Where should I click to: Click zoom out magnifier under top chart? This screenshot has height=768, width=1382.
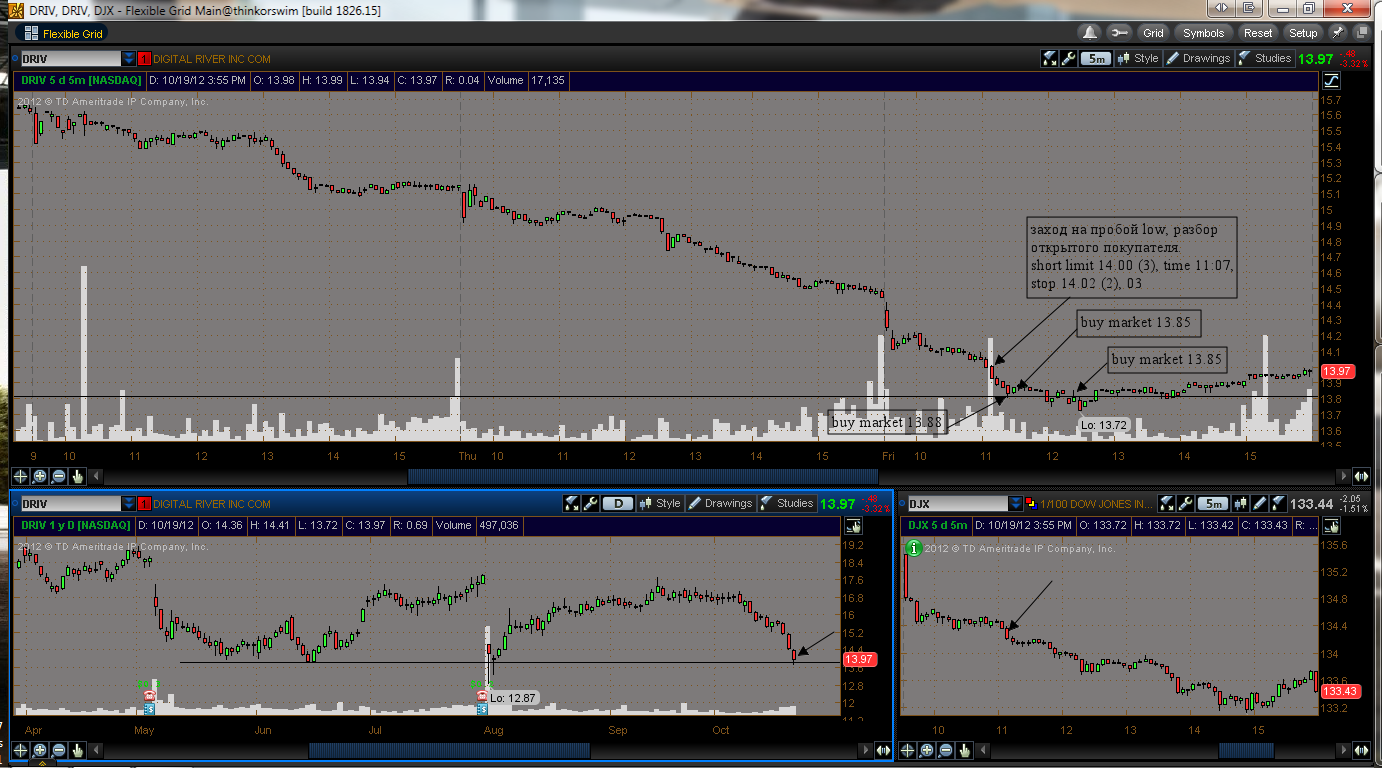pyautogui.click(x=58, y=477)
